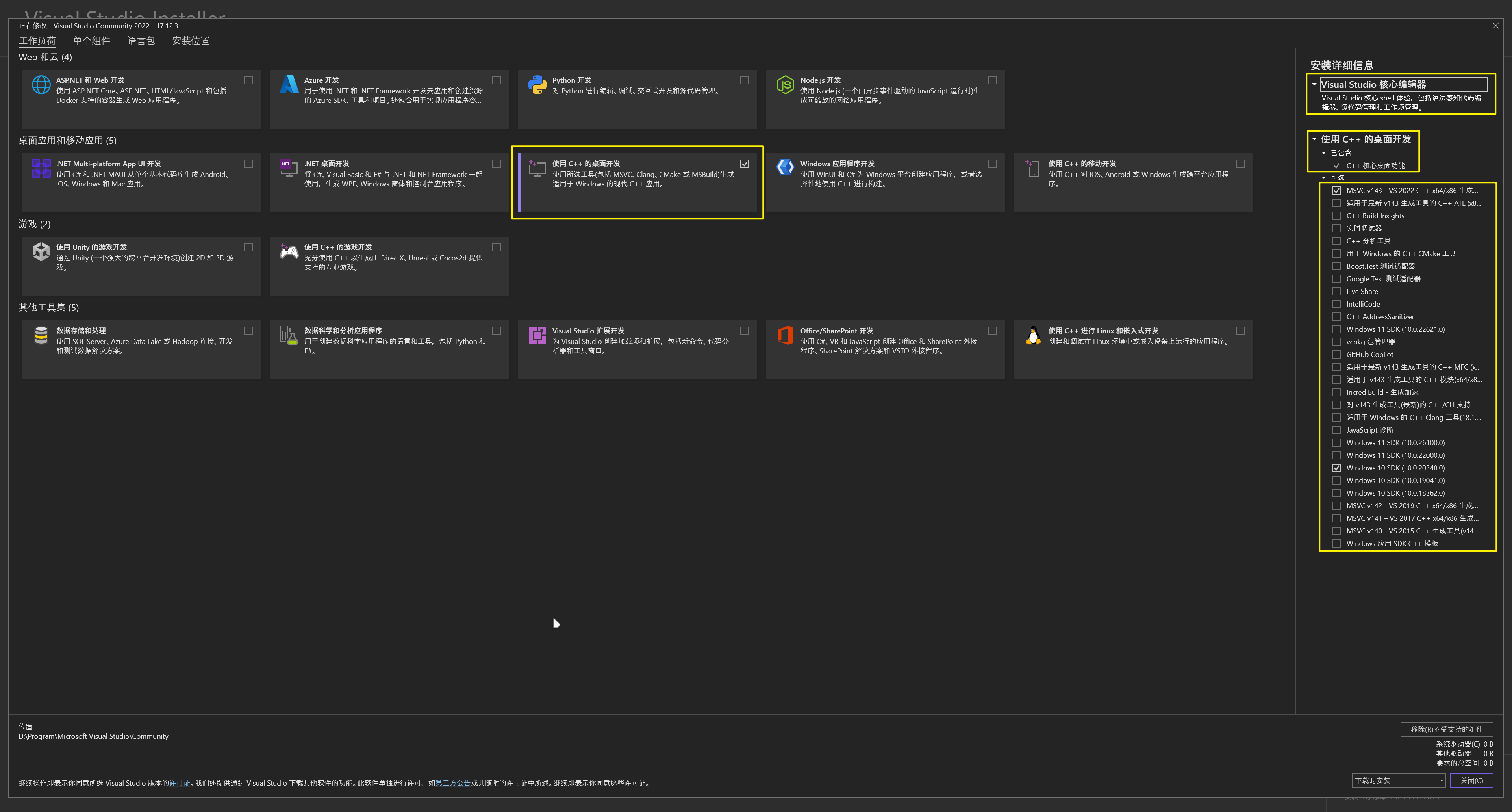Uncheck the C++ desktop development workload
The height and width of the screenshot is (812, 1512).
744,164
